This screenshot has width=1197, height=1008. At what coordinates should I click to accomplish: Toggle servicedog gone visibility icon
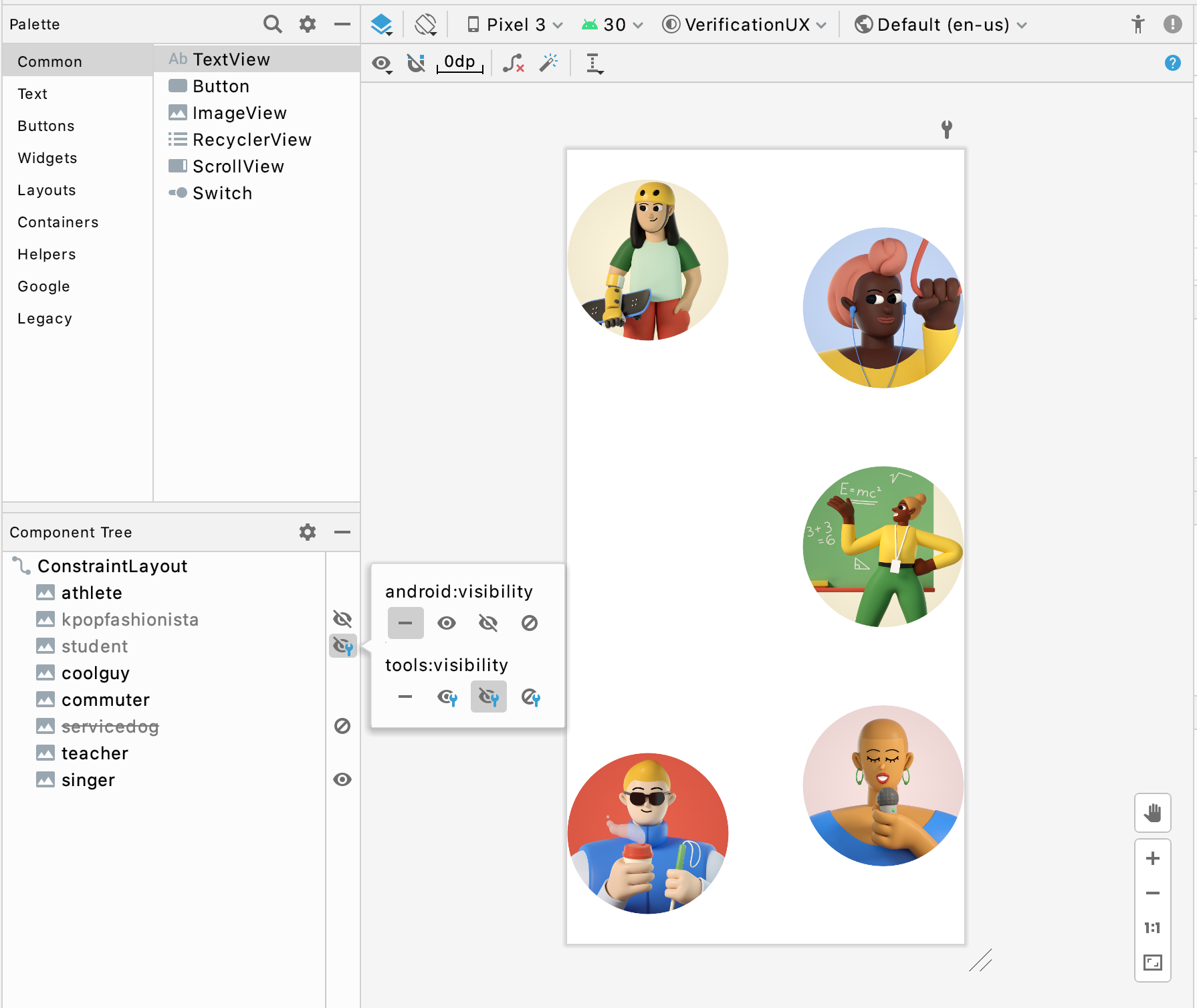(342, 726)
